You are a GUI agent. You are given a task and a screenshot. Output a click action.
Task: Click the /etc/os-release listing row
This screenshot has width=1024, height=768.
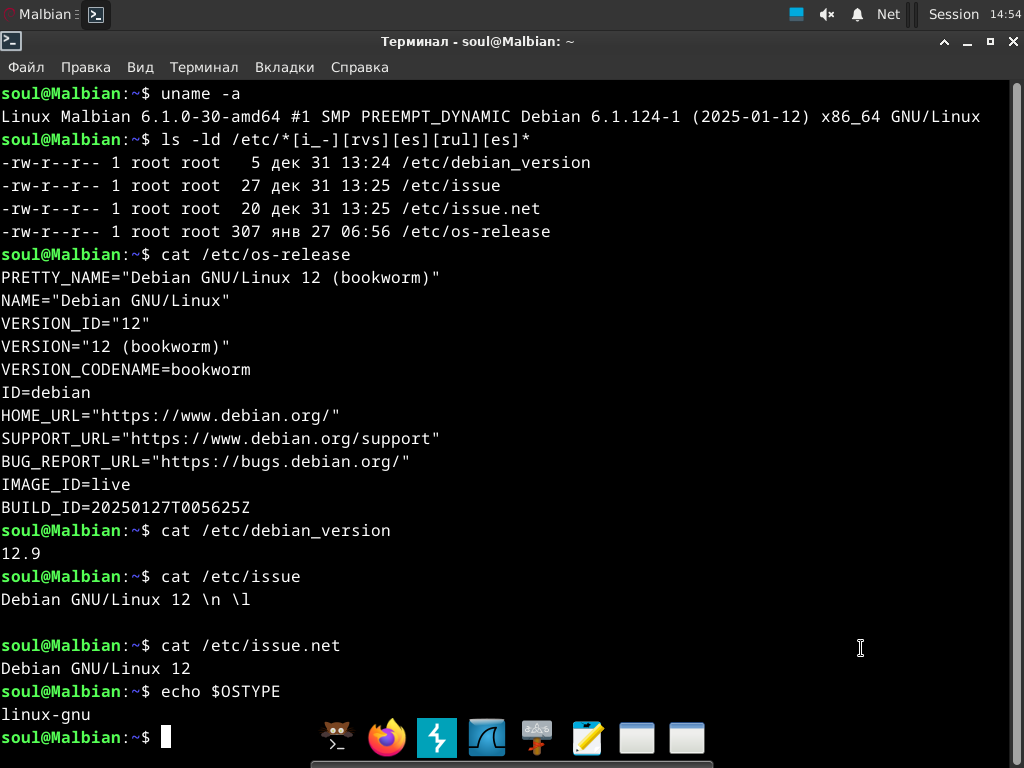tap(275, 232)
